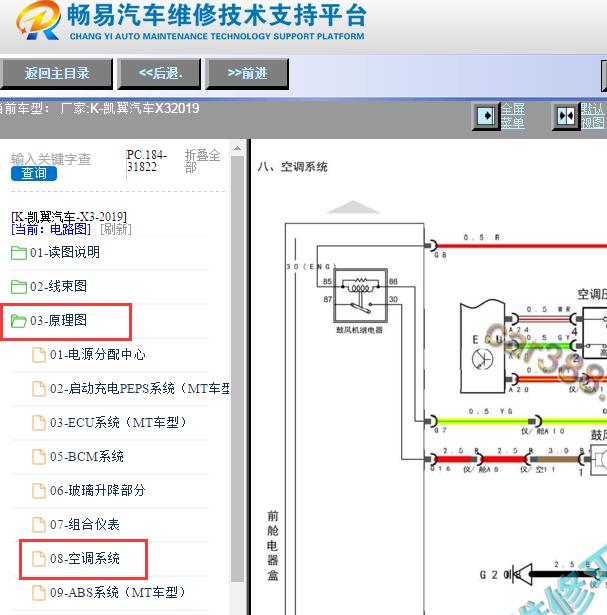Click the default view icon

pyautogui.click(x=565, y=116)
